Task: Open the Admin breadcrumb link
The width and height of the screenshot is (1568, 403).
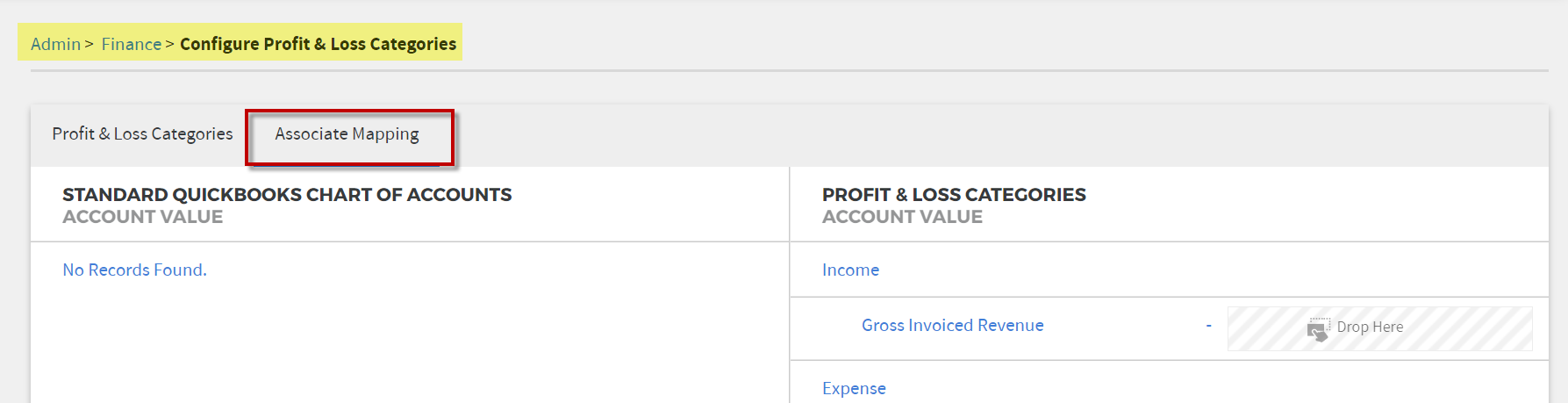Action: [55, 44]
